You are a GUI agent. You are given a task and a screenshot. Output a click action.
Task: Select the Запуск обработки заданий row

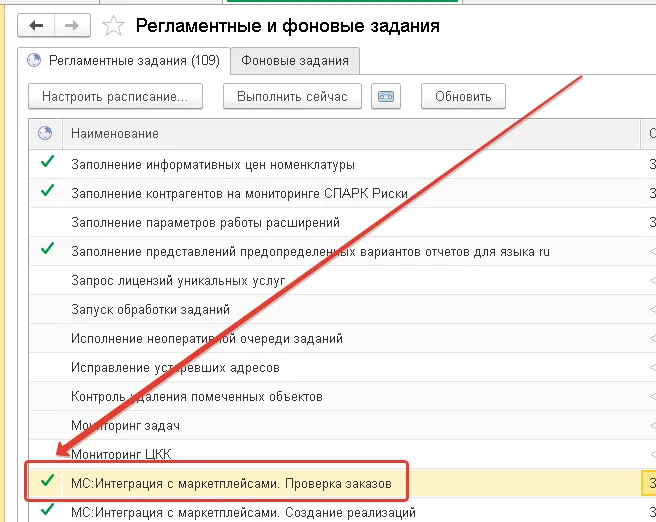pos(150,309)
